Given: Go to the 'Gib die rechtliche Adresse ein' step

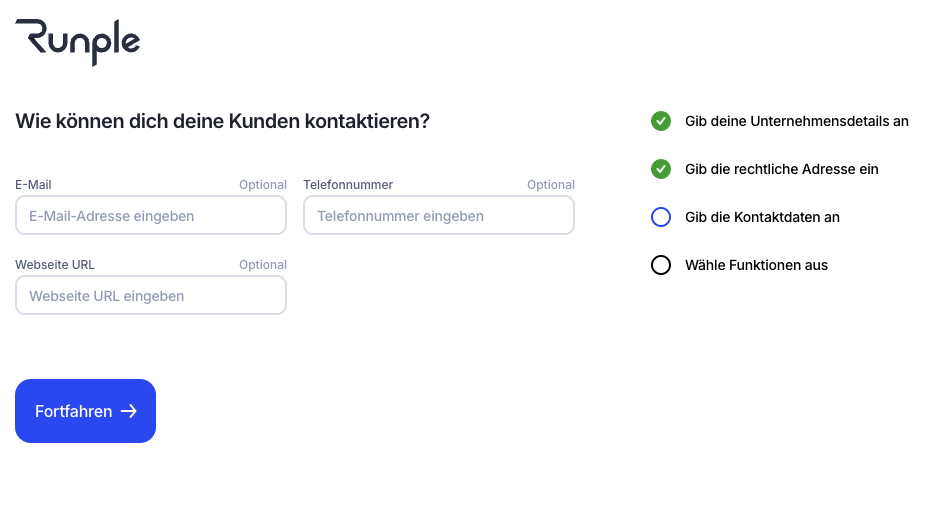Looking at the screenshot, I should 781,169.
